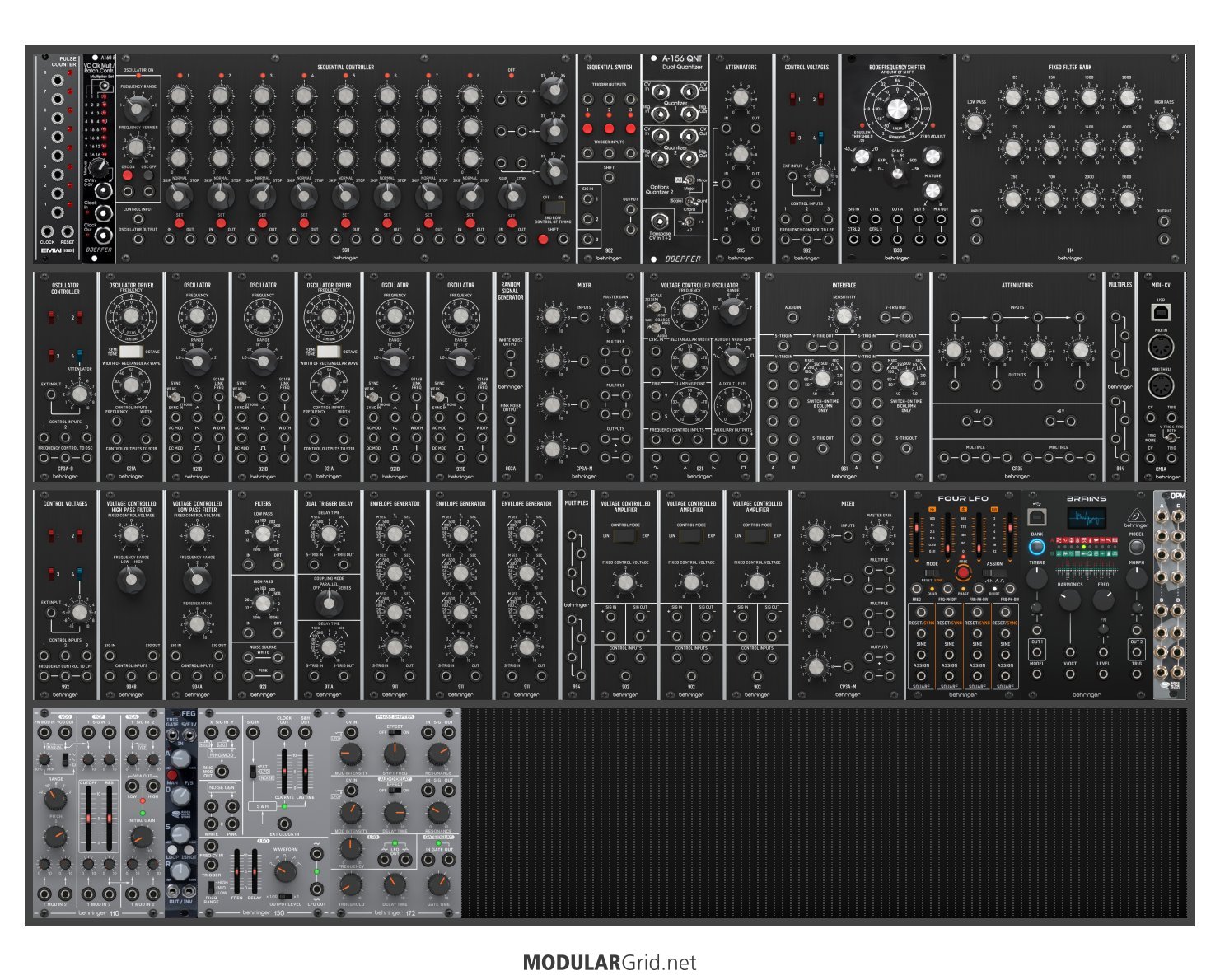Push trigger button 1 on Sequential Switch 962
The image size is (1220, 980).
(587, 128)
